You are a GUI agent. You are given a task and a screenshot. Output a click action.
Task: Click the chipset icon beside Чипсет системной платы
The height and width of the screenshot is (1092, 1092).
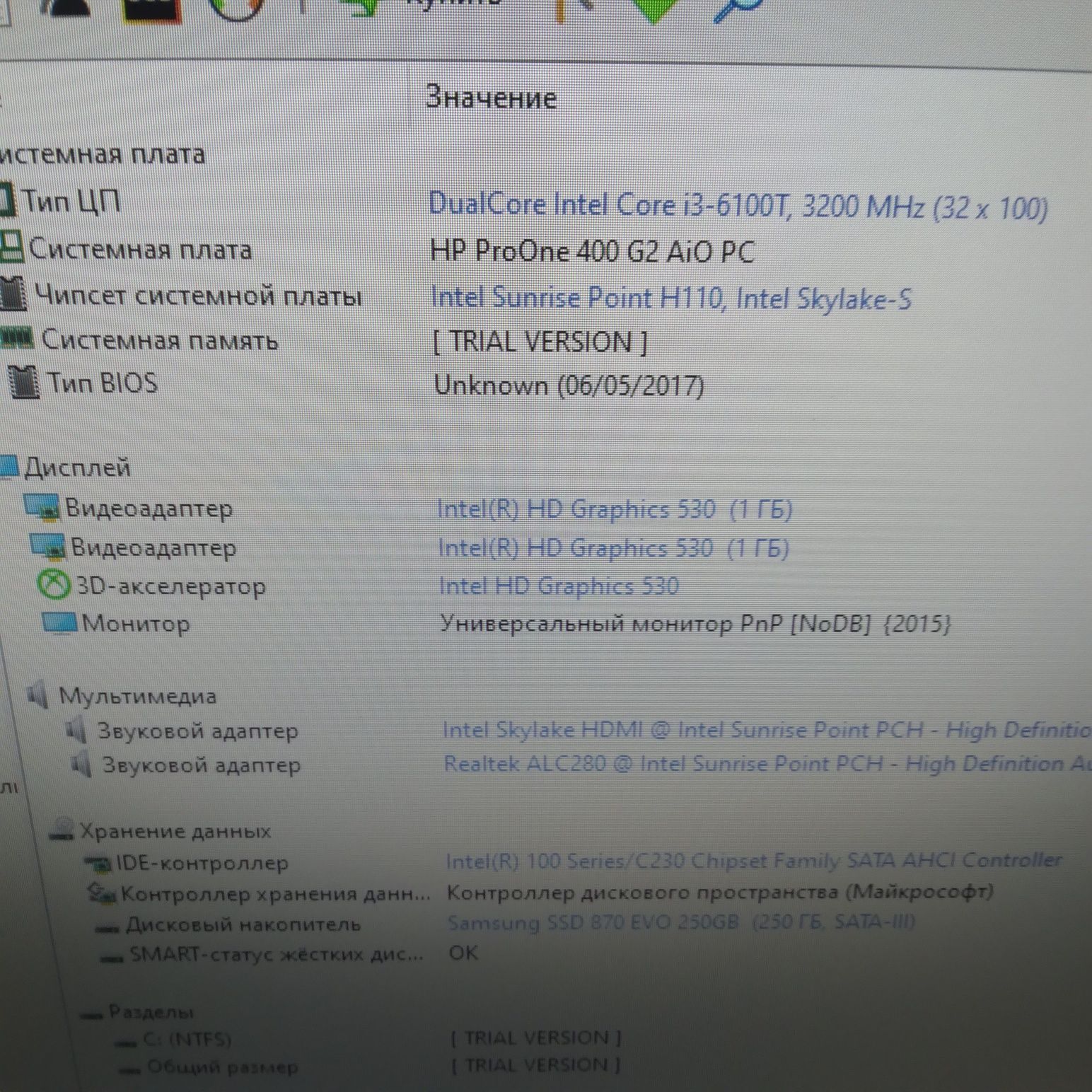(x=13, y=294)
